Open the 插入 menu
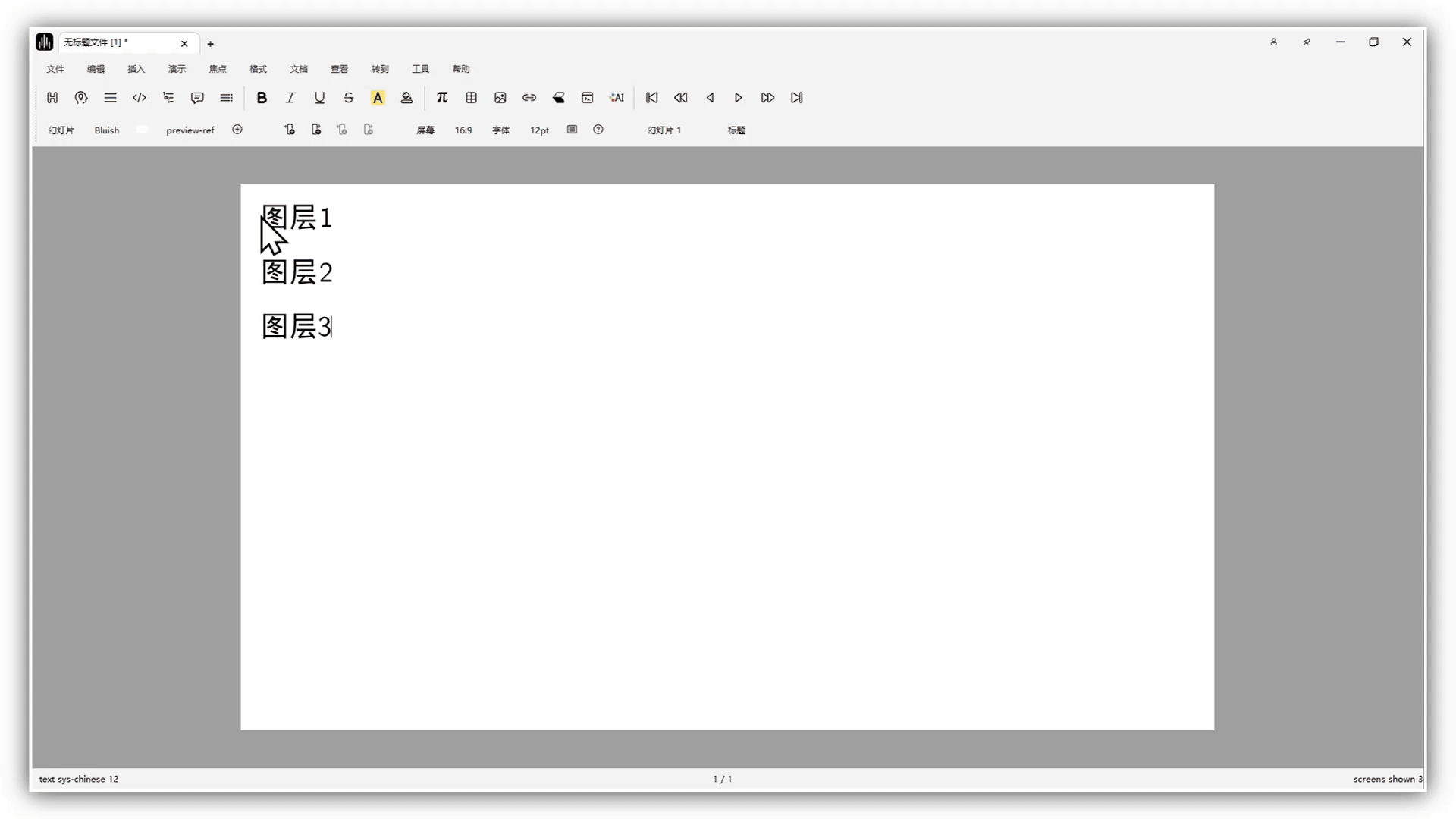The height and width of the screenshot is (819, 1456). [x=136, y=69]
